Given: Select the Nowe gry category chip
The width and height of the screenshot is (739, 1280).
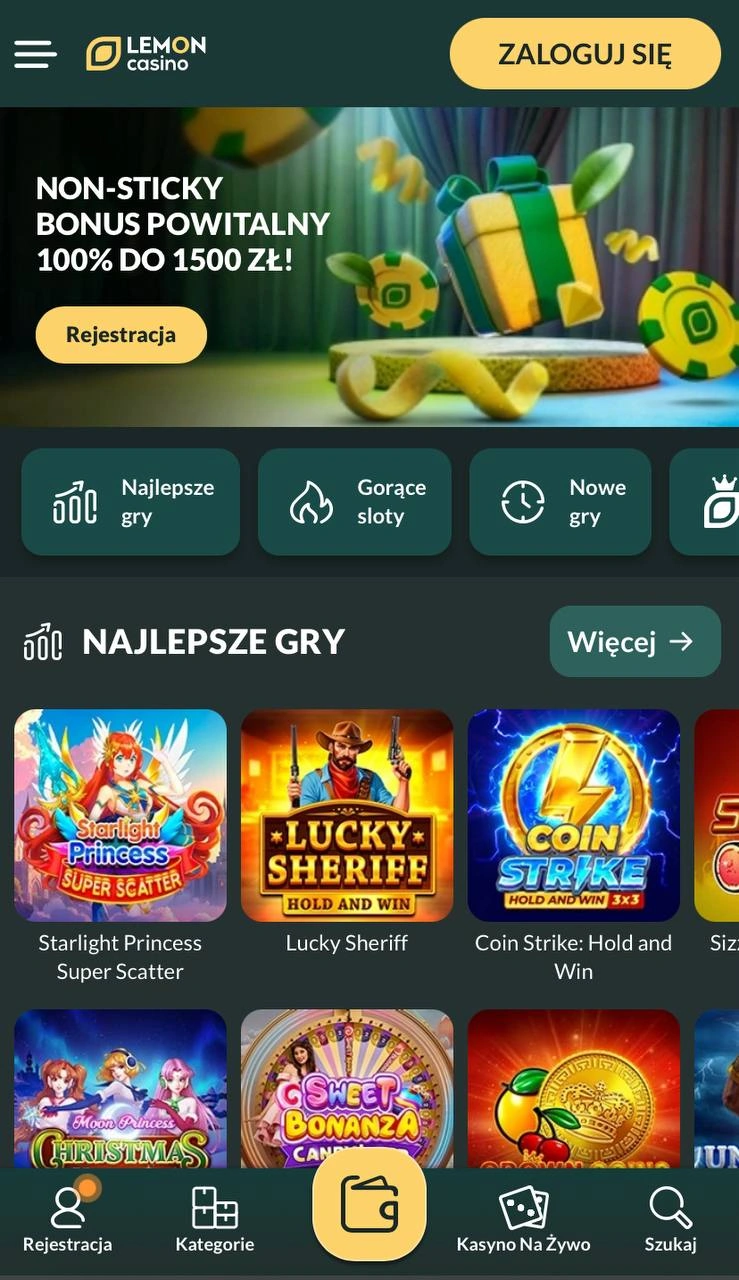Looking at the screenshot, I should pyautogui.click(x=560, y=502).
